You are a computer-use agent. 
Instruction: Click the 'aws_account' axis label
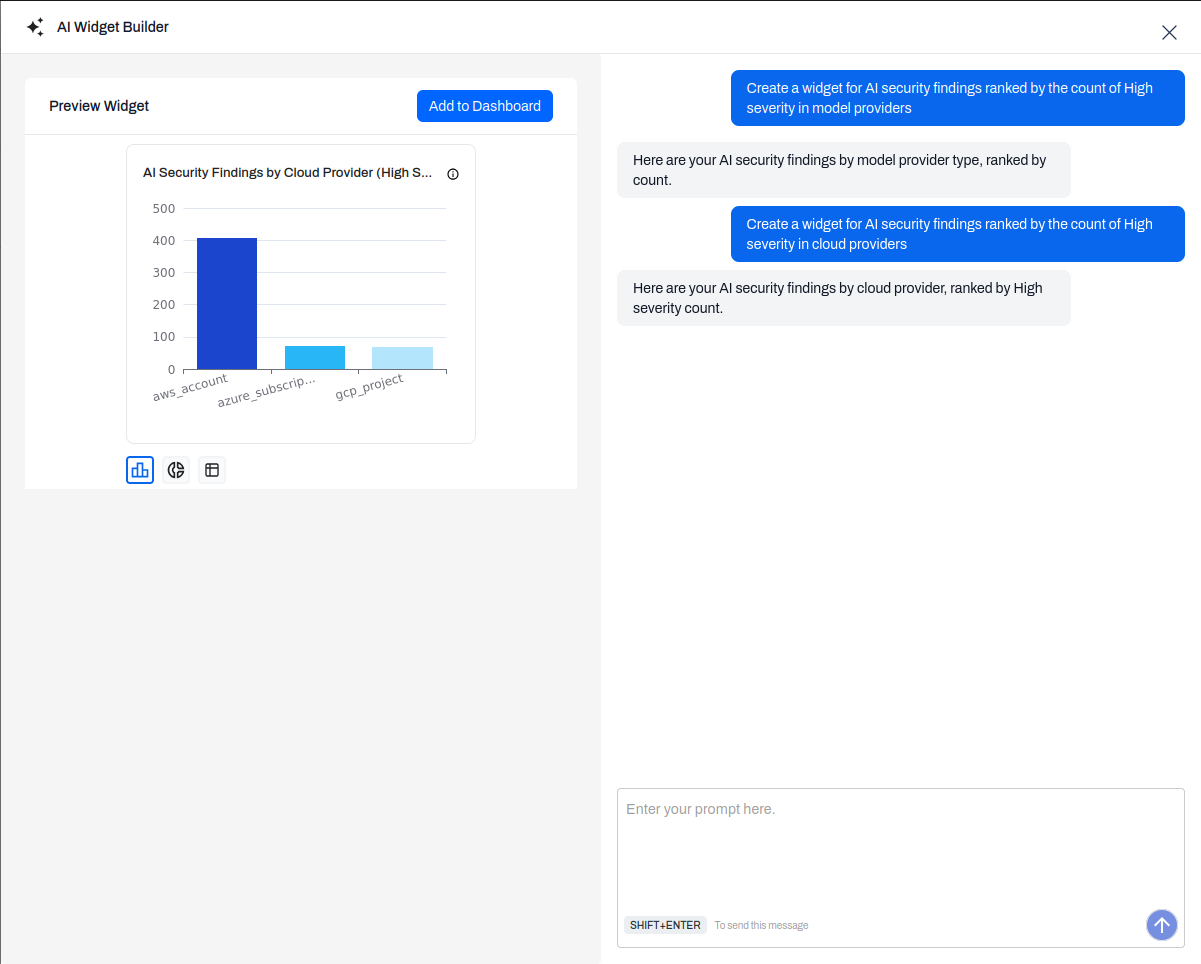190,388
